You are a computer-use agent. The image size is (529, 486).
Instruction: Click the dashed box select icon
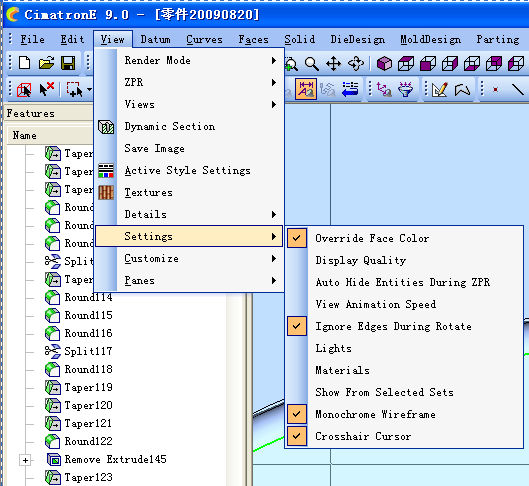[74, 89]
